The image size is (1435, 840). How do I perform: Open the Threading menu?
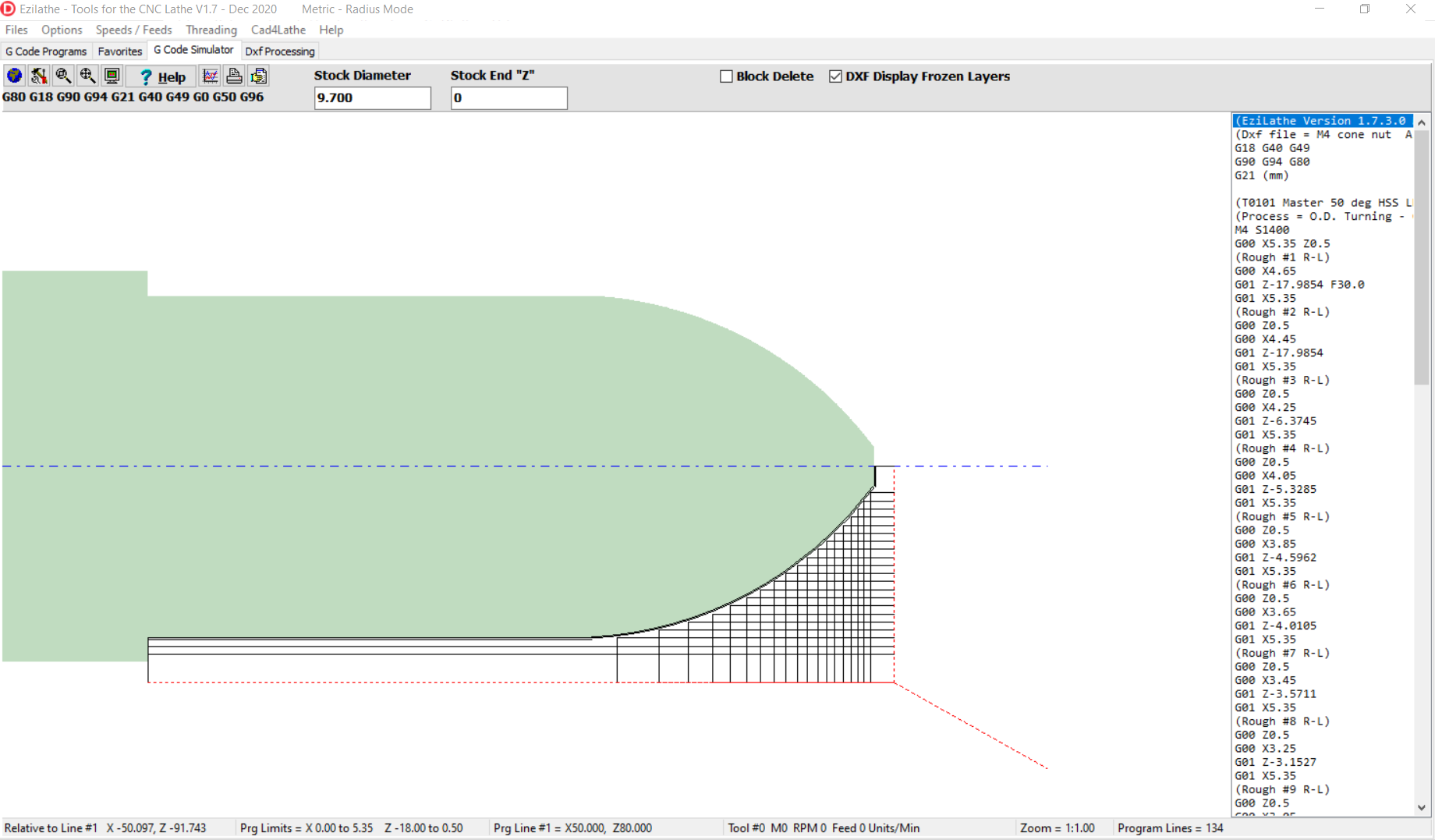point(211,30)
